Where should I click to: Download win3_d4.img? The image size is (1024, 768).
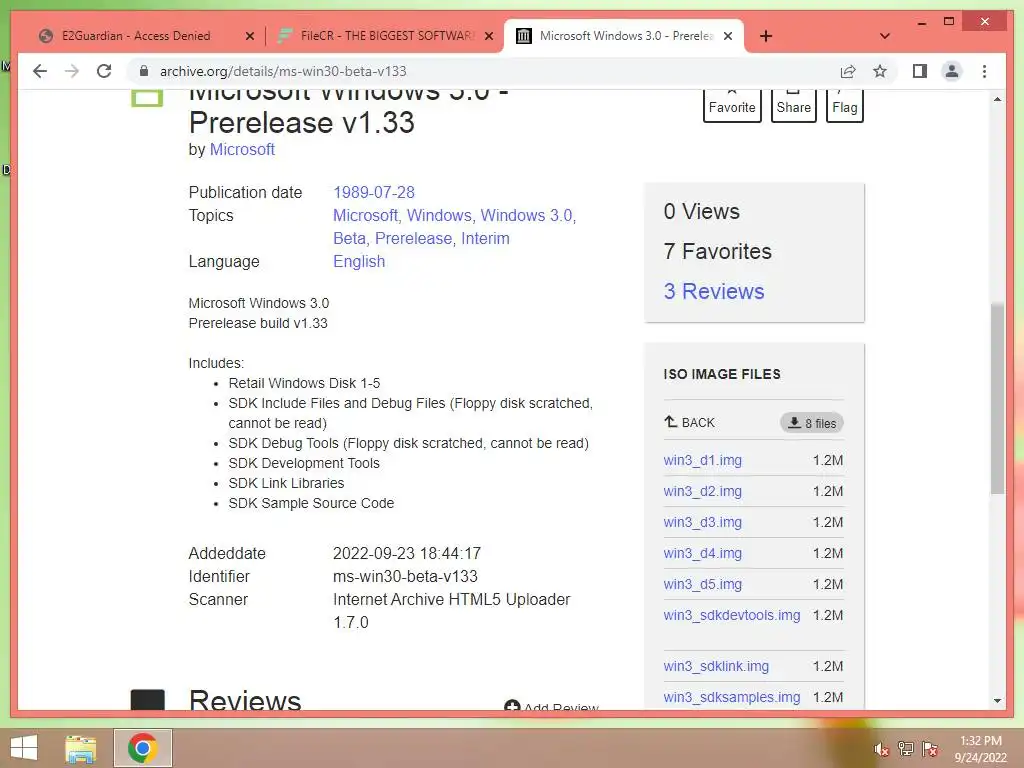pyautogui.click(x=703, y=553)
